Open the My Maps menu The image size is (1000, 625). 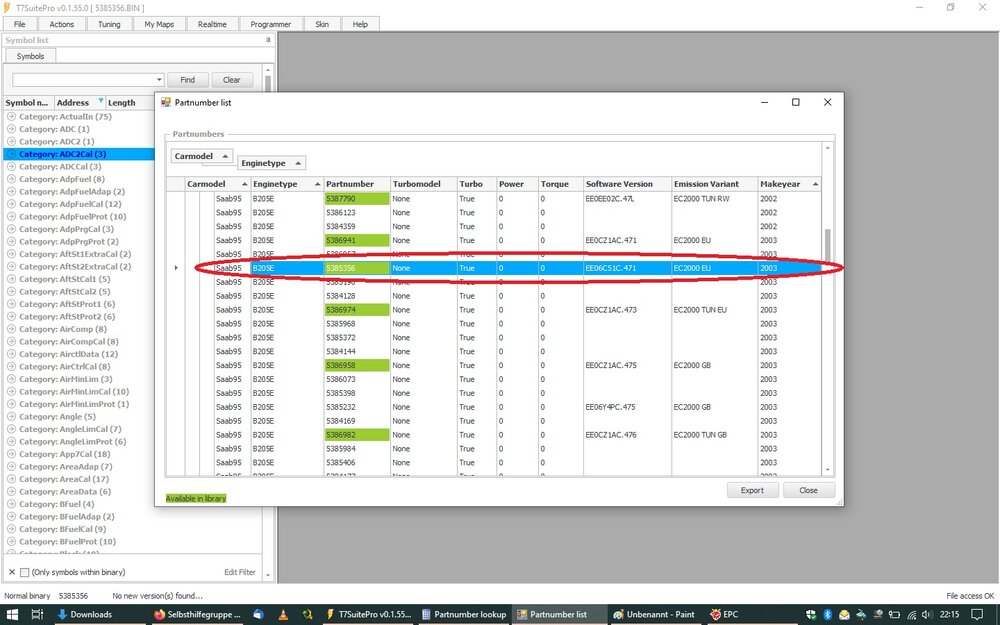pos(159,24)
